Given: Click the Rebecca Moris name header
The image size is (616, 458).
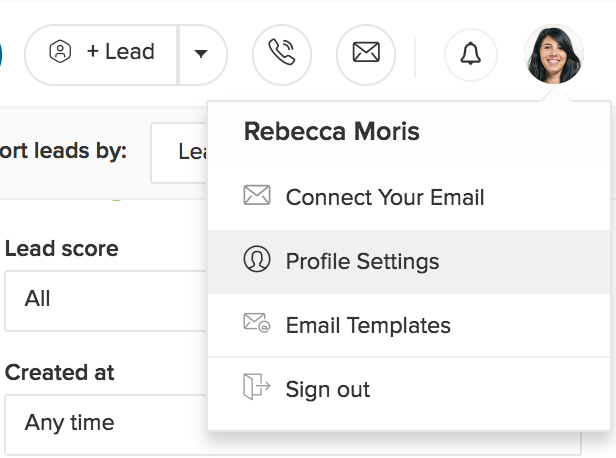Looking at the screenshot, I should (x=331, y=132).
